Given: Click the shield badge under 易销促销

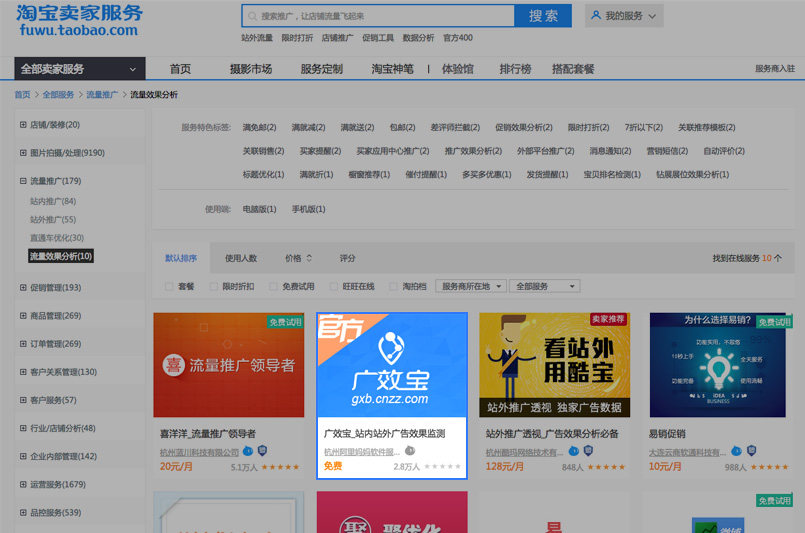Looking at the screenshot, I should (x=752, y=451).
